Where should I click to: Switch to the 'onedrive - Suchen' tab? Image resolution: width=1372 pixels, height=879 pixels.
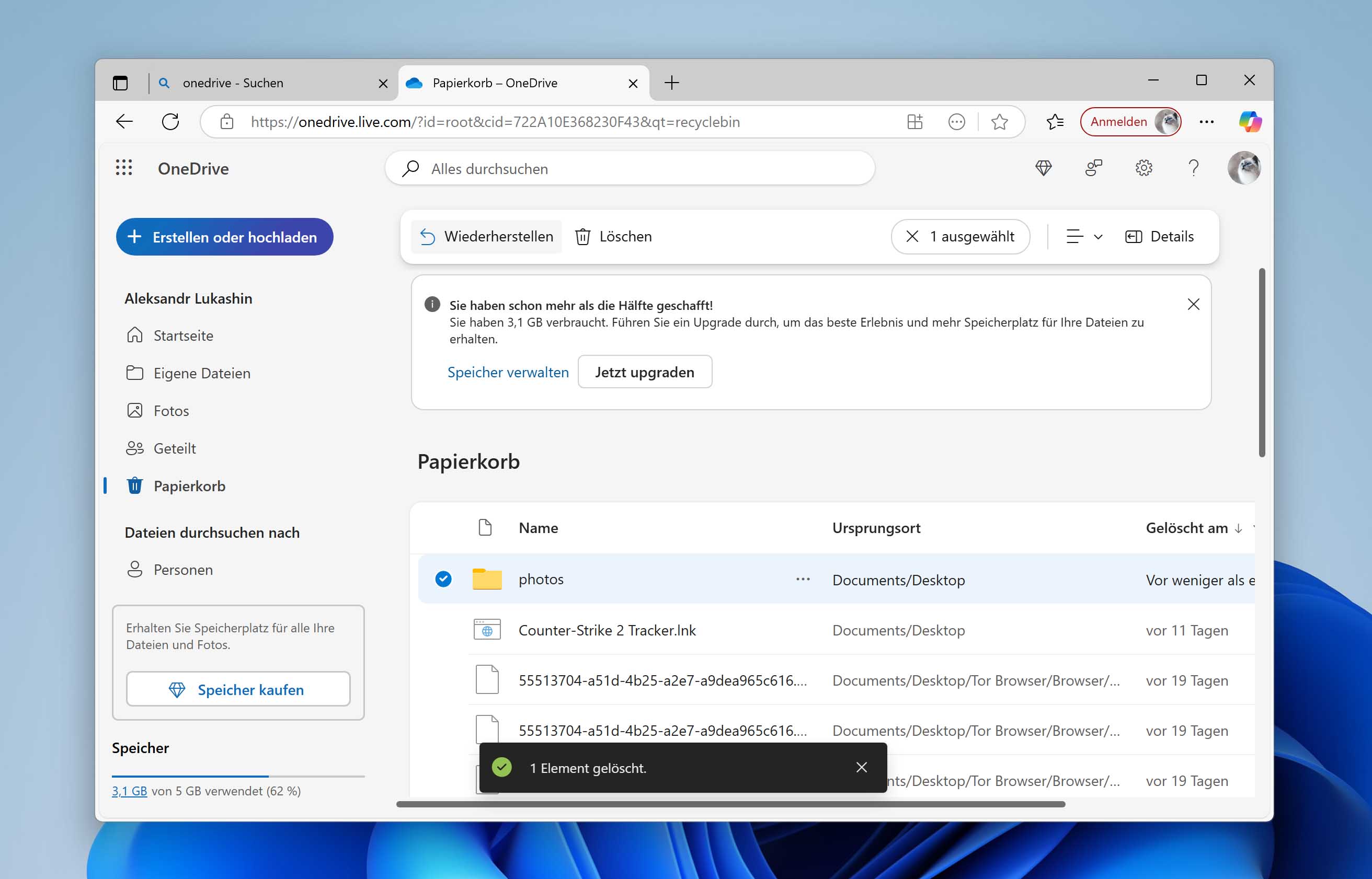click(x=272, y=83)
